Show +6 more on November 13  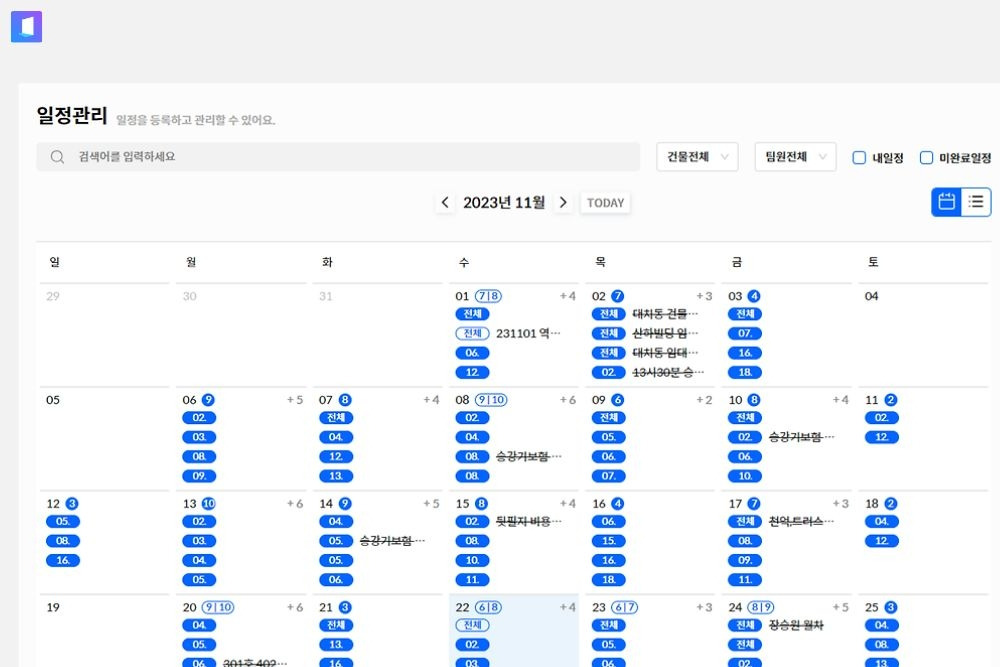[x=295, y=504]
